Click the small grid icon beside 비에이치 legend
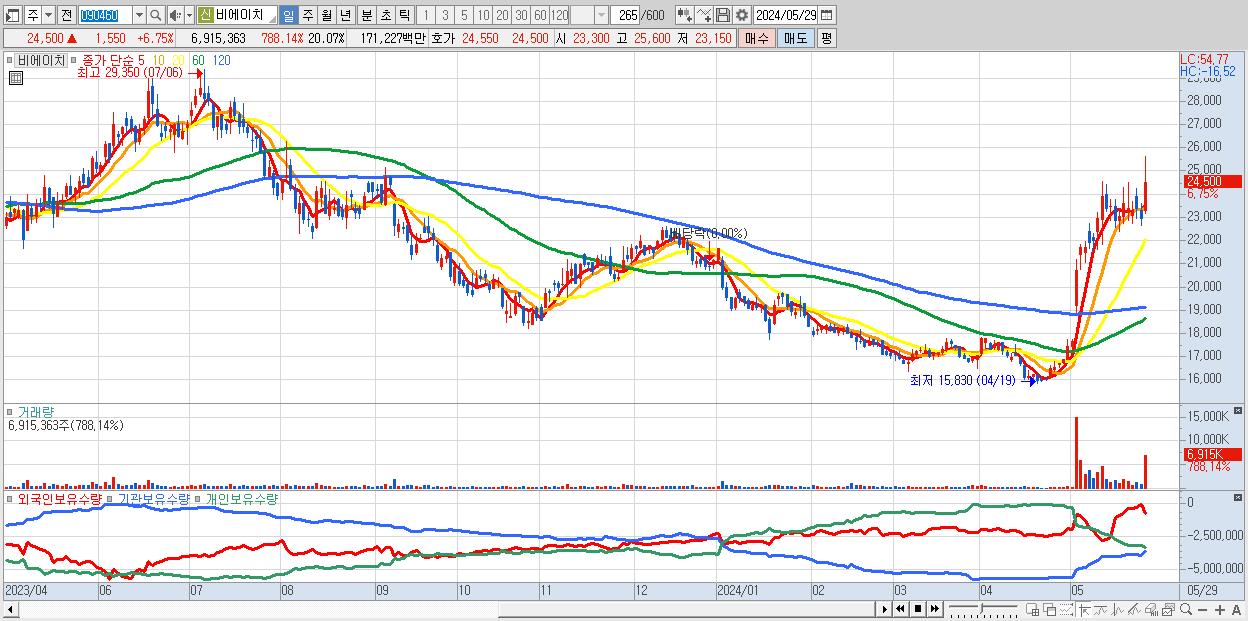The width and height of the screenshot is (1248, 621). tap(16, 77)
